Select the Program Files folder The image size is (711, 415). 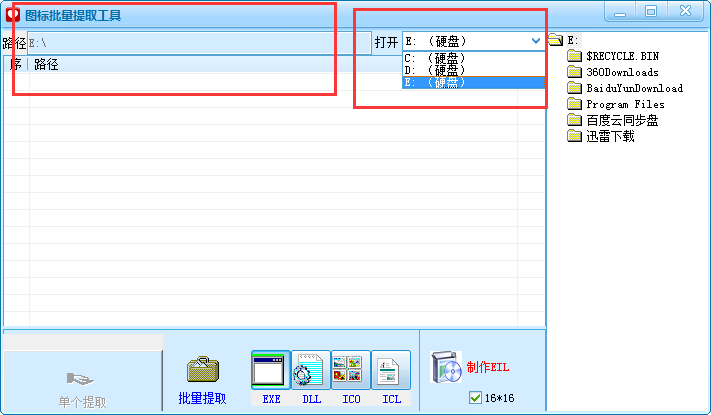coord(624,104)
